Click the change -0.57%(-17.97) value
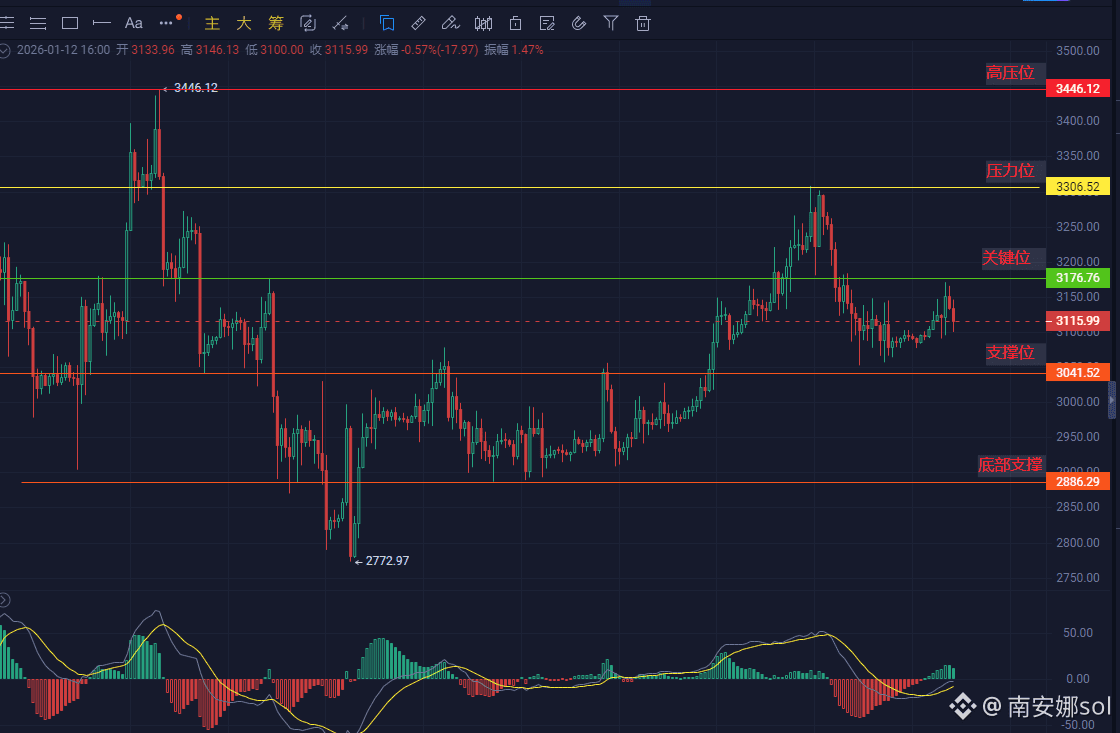Screen dimensions: 1120x733 pos(439,50)
